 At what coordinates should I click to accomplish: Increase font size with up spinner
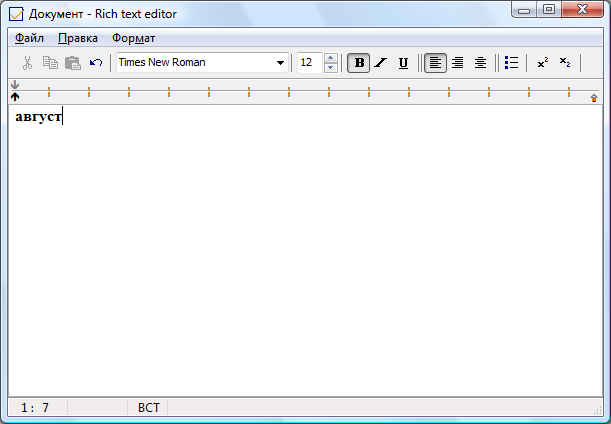(x=330, y=58)
